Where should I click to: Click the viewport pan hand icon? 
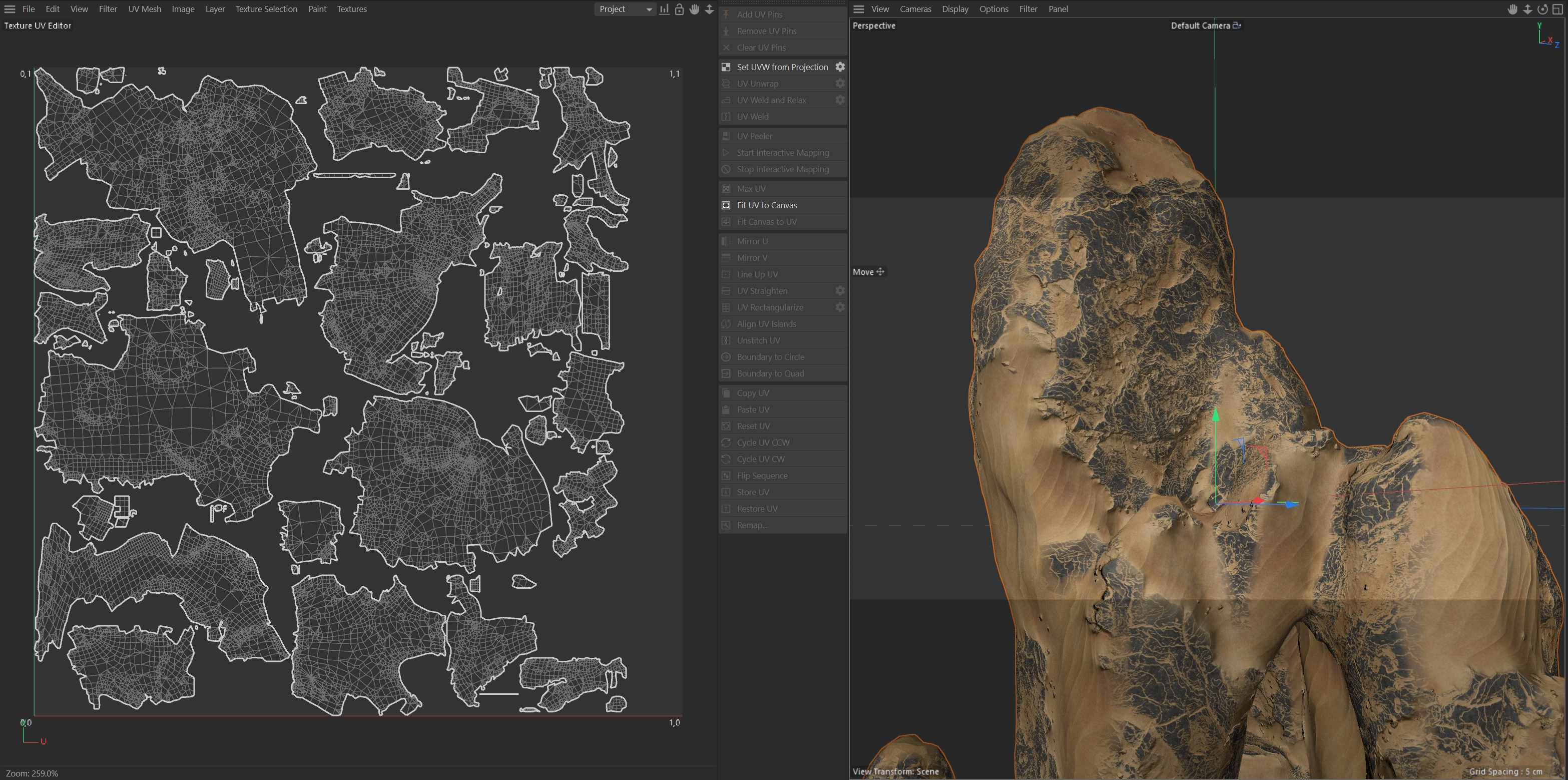pyautogui.click(x=1512, y=9)
